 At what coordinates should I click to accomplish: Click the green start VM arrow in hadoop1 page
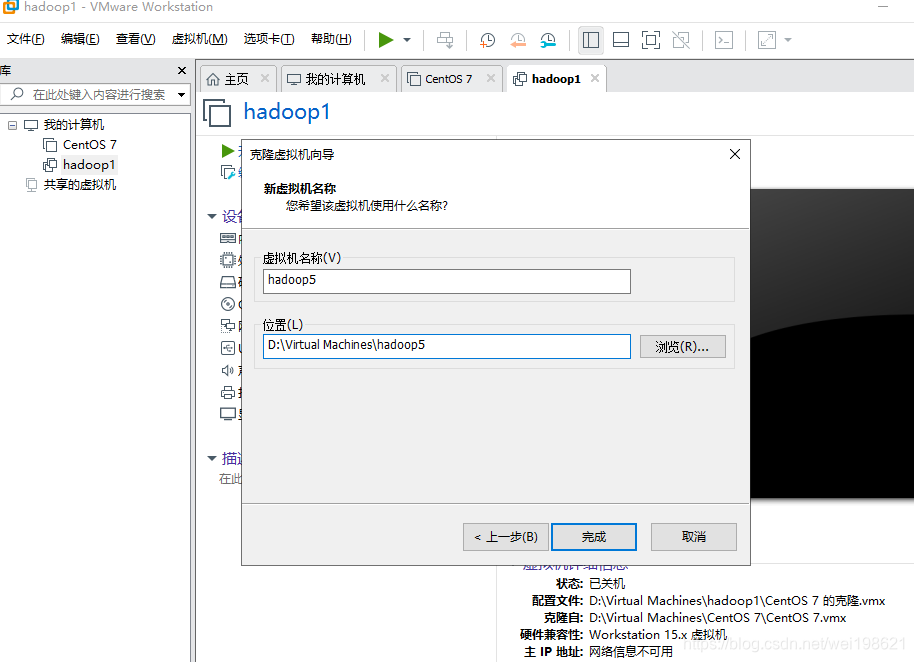[x=228, y=152]
